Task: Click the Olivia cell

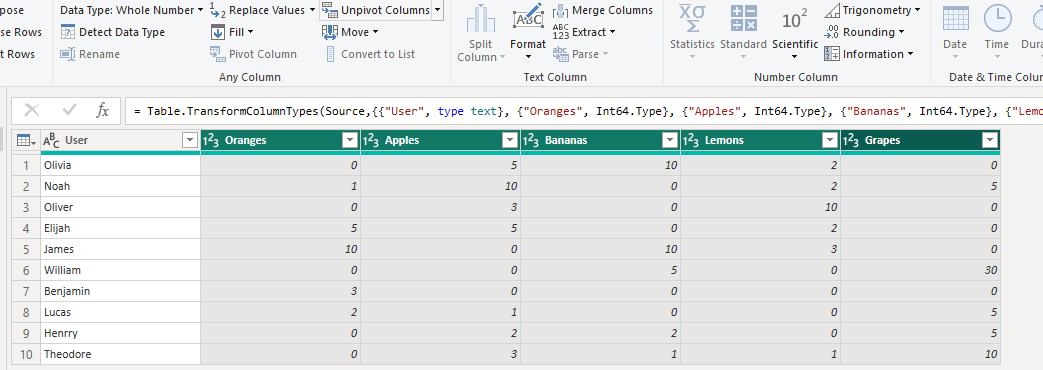Action: [x=120, y=165]
